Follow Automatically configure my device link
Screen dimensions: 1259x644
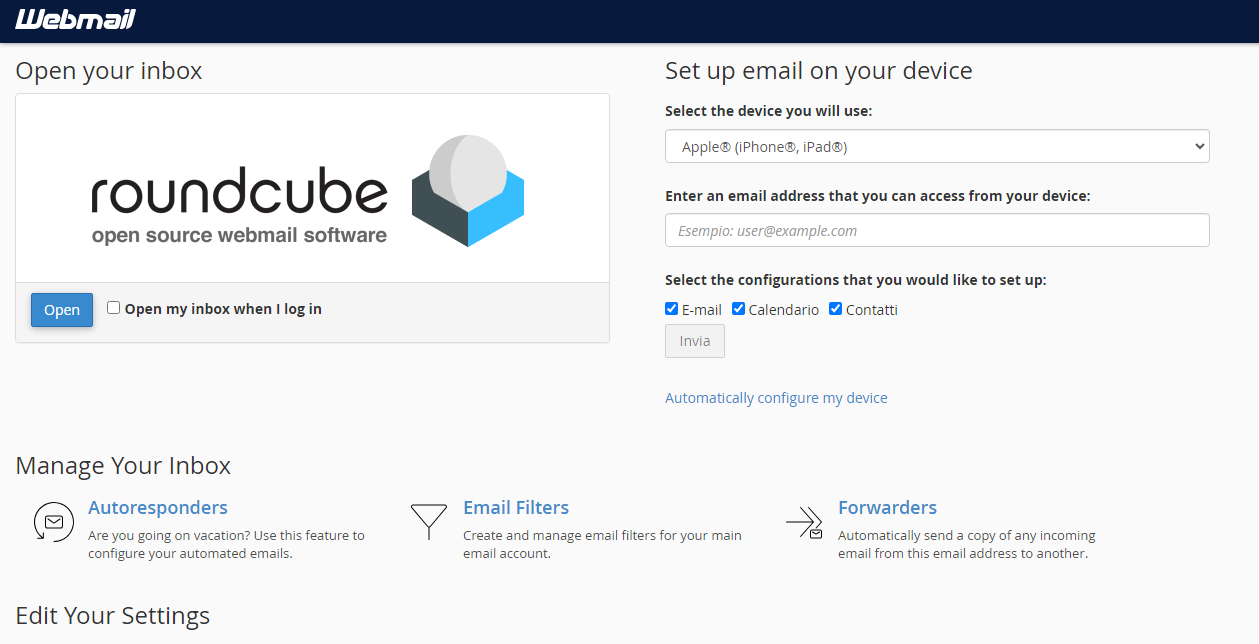(x=776, y=398)
